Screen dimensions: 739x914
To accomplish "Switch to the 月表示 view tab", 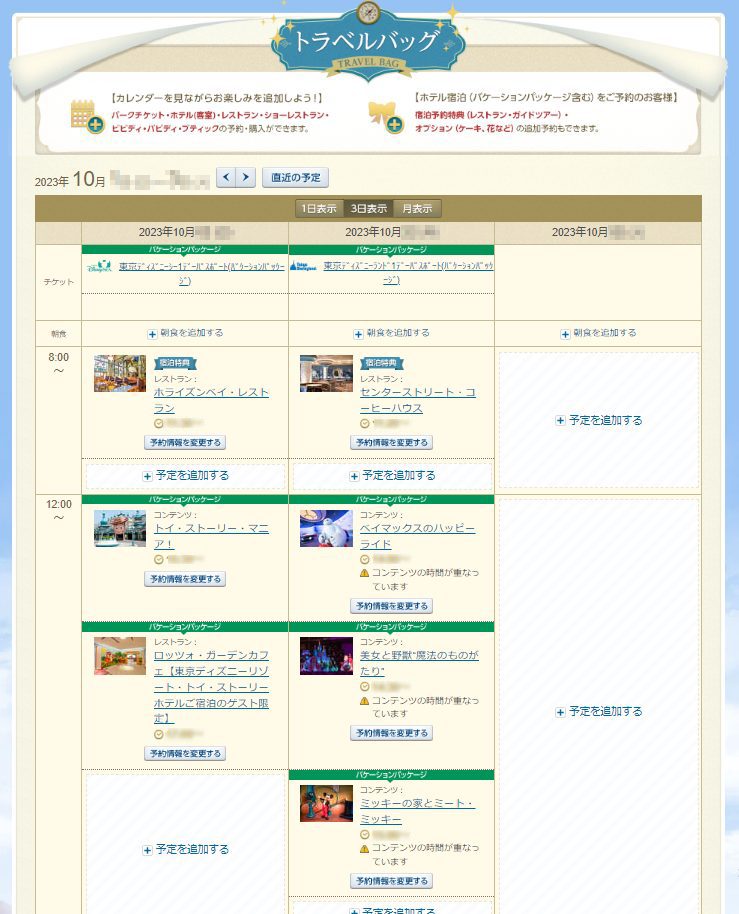I will [417, 209].
